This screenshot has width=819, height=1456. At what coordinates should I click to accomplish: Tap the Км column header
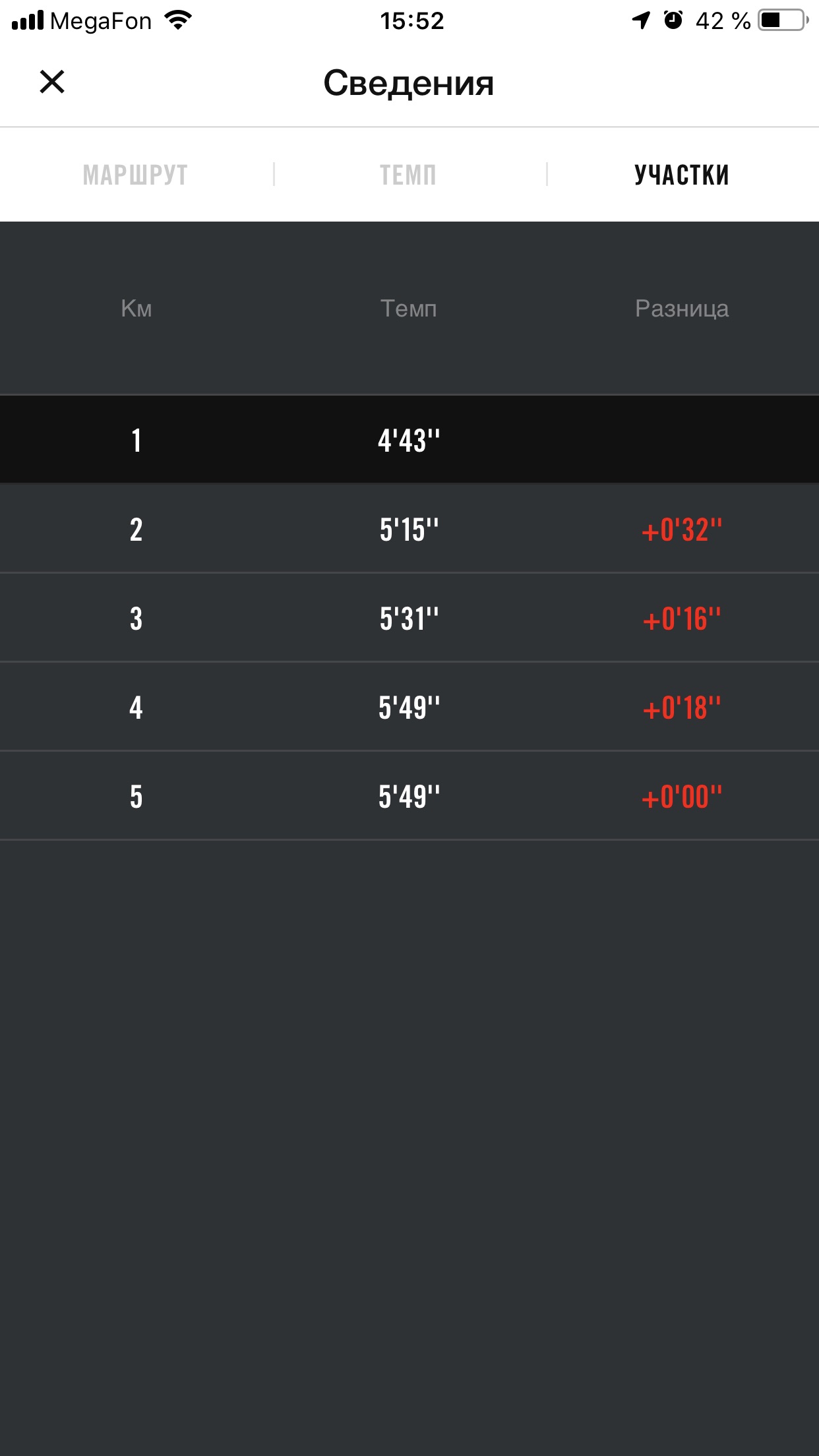tap(136, 309)
